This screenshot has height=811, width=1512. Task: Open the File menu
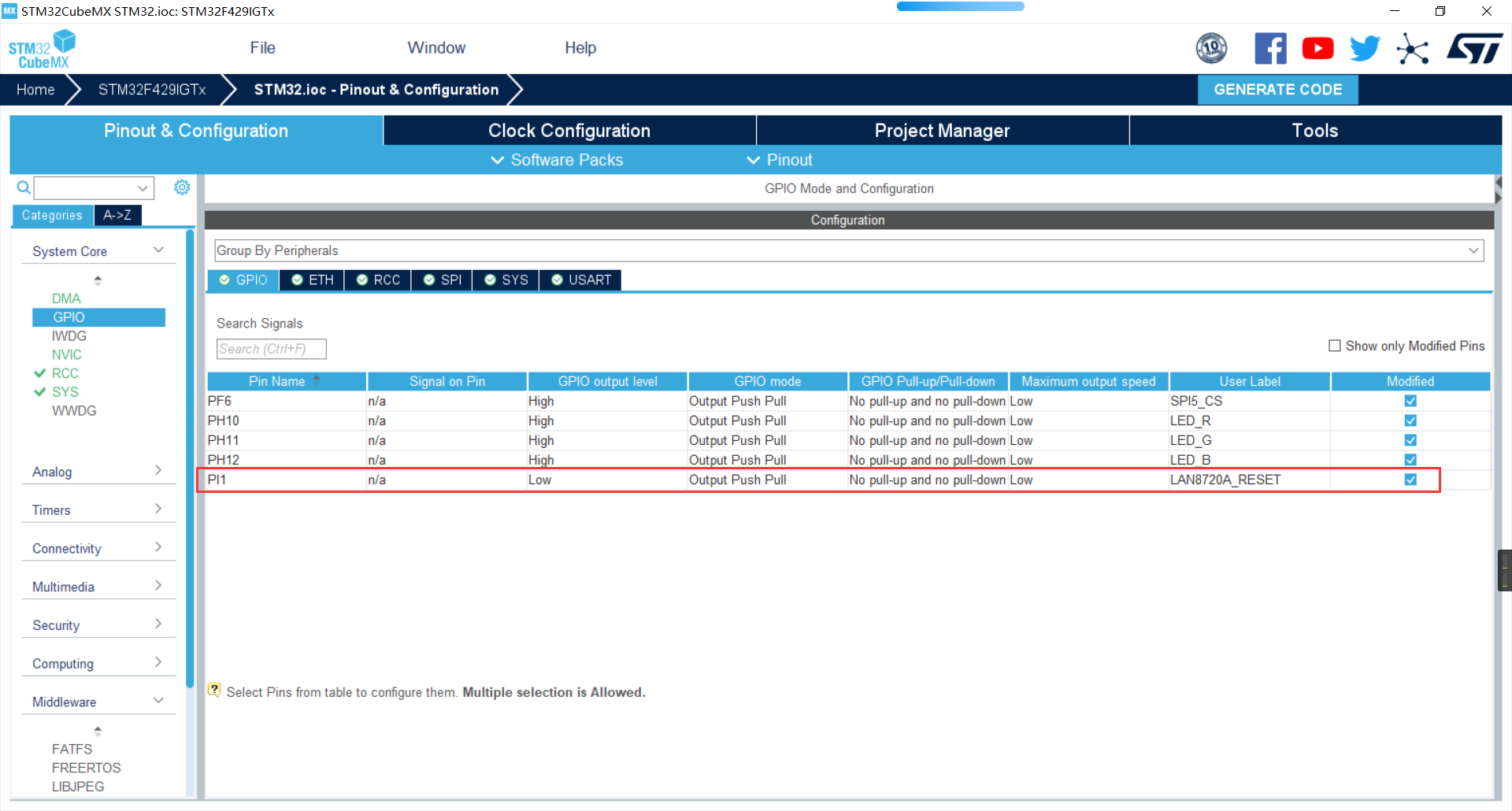point(262,48)
